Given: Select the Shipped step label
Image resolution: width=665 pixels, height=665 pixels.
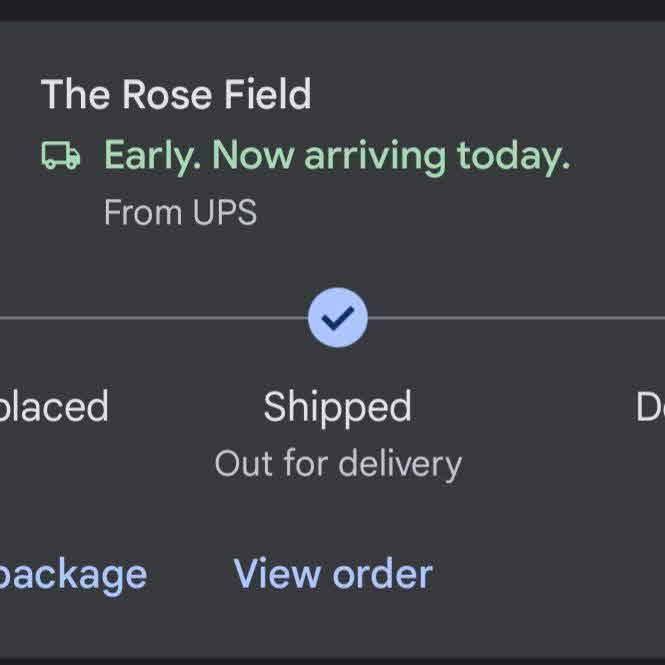Looking at the screenshot, I should (338, 407).
